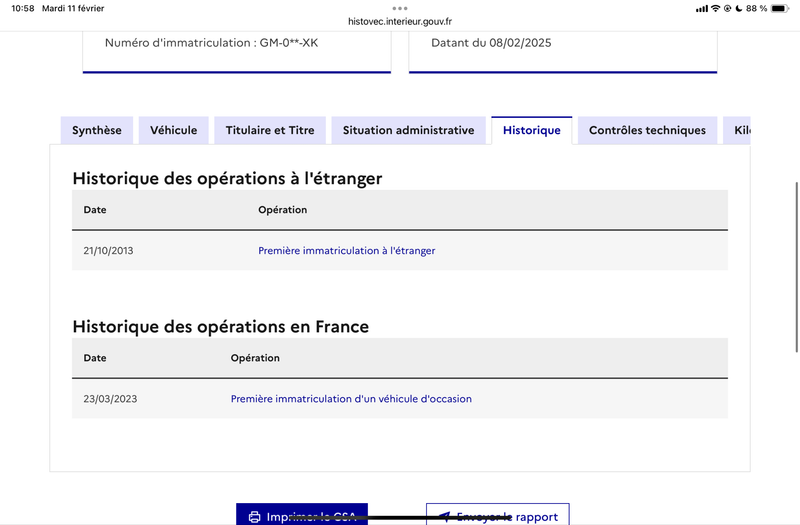This screenshot has width=800, height=525.
Task: Click the page vertical scrollbar
Action: pyautogui.click(x=796, y=267)
